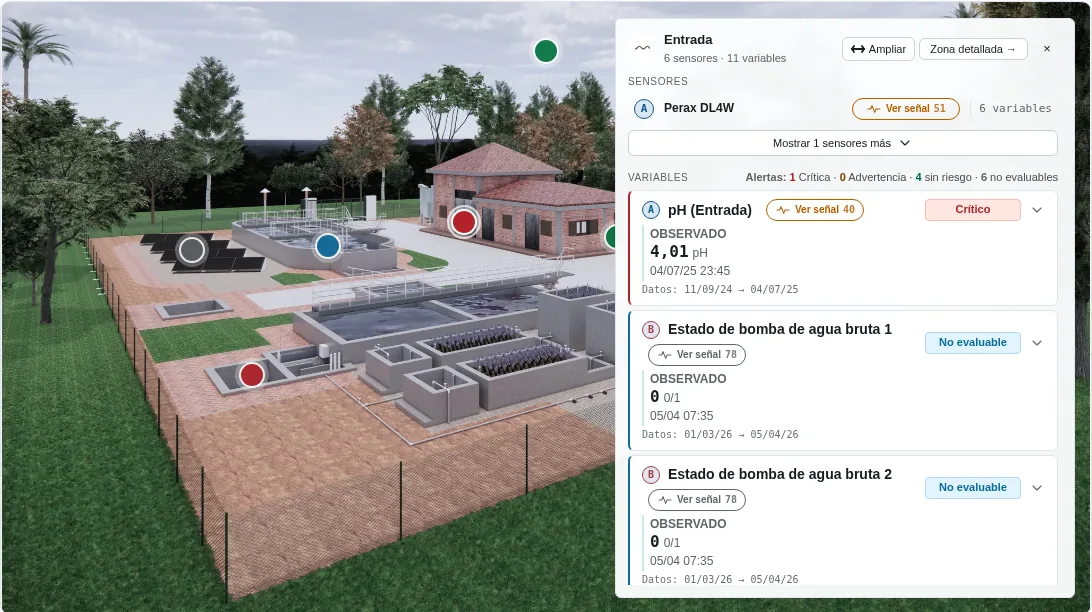The height and width of the screenshot is (612, 1092).
Task: Click No evaluable badge of bomba 2
Action: [x=973, y=487]
